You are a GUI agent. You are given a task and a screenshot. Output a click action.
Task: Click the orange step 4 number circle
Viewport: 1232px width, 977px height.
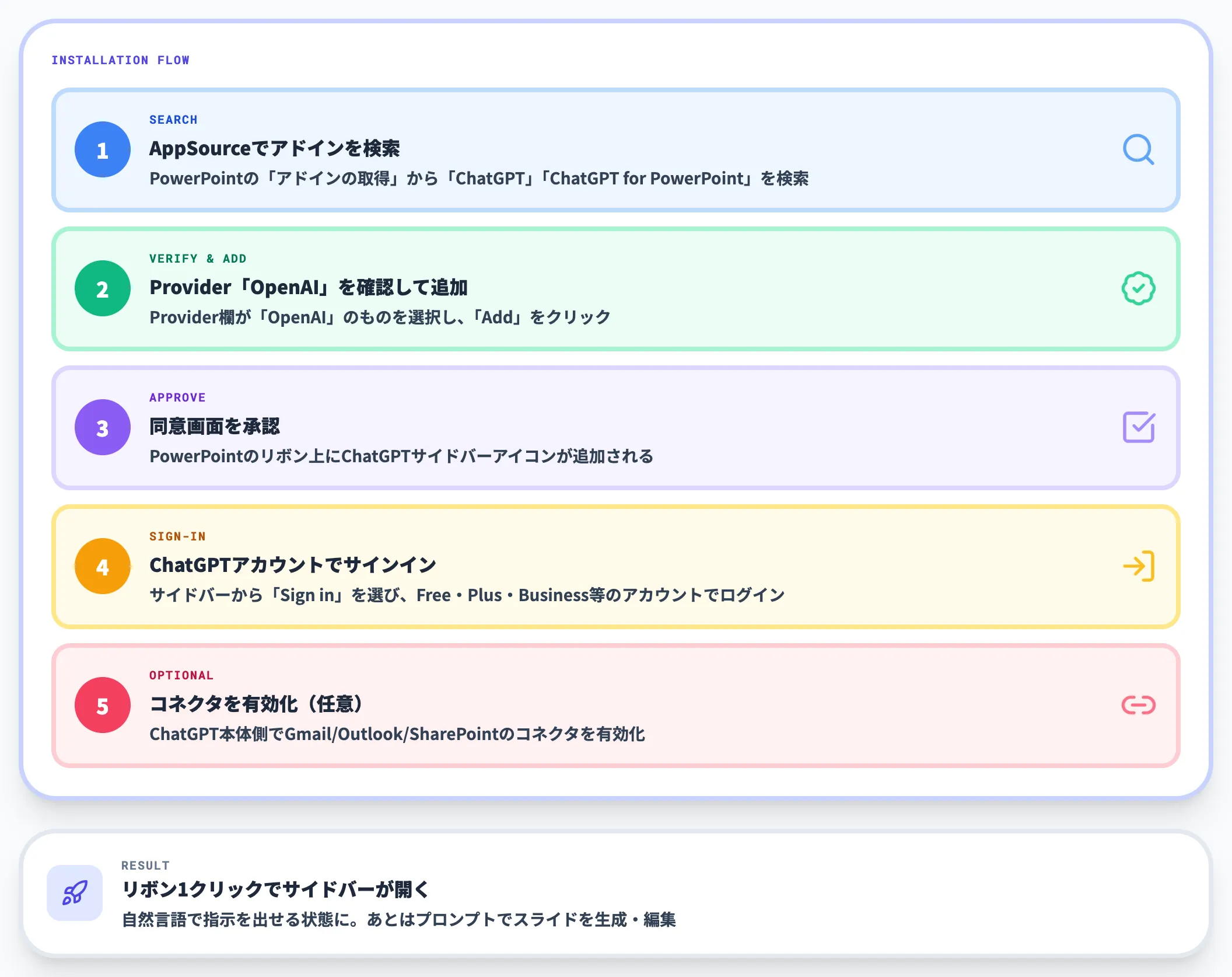pyautogui.click(x=103, y=566)
